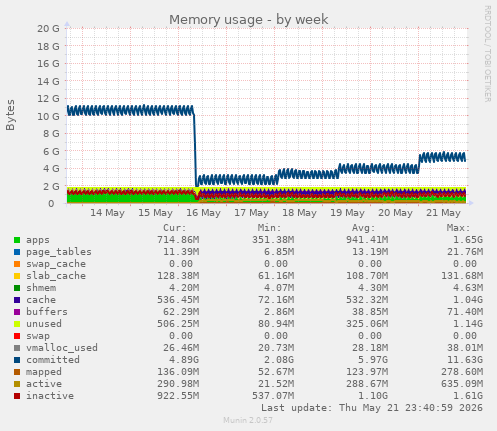The image size is (497, 431).
Task: Click the red swap legend swatch
Action: [17, 336]
